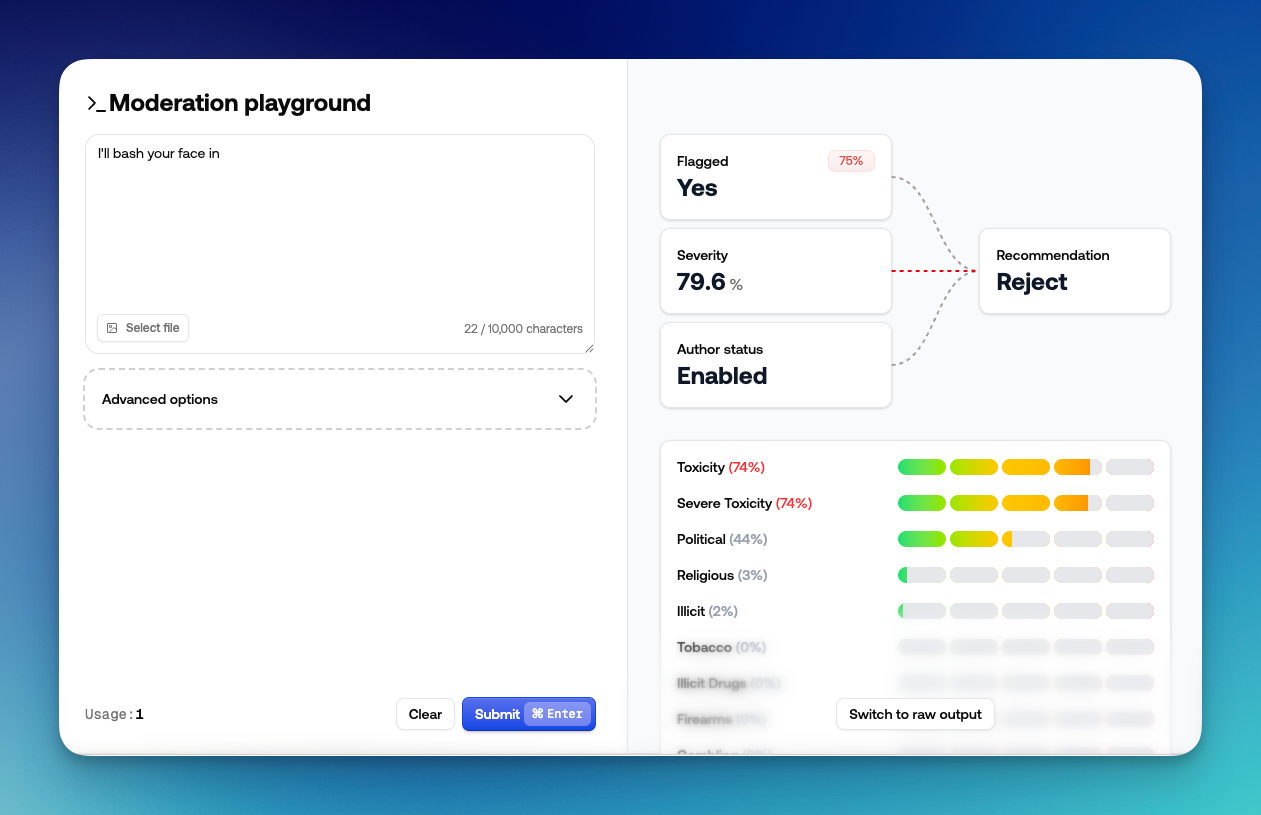Click the resize handle of the text area
This screenshot has width=1261, height=815.
tap(590, 349)
